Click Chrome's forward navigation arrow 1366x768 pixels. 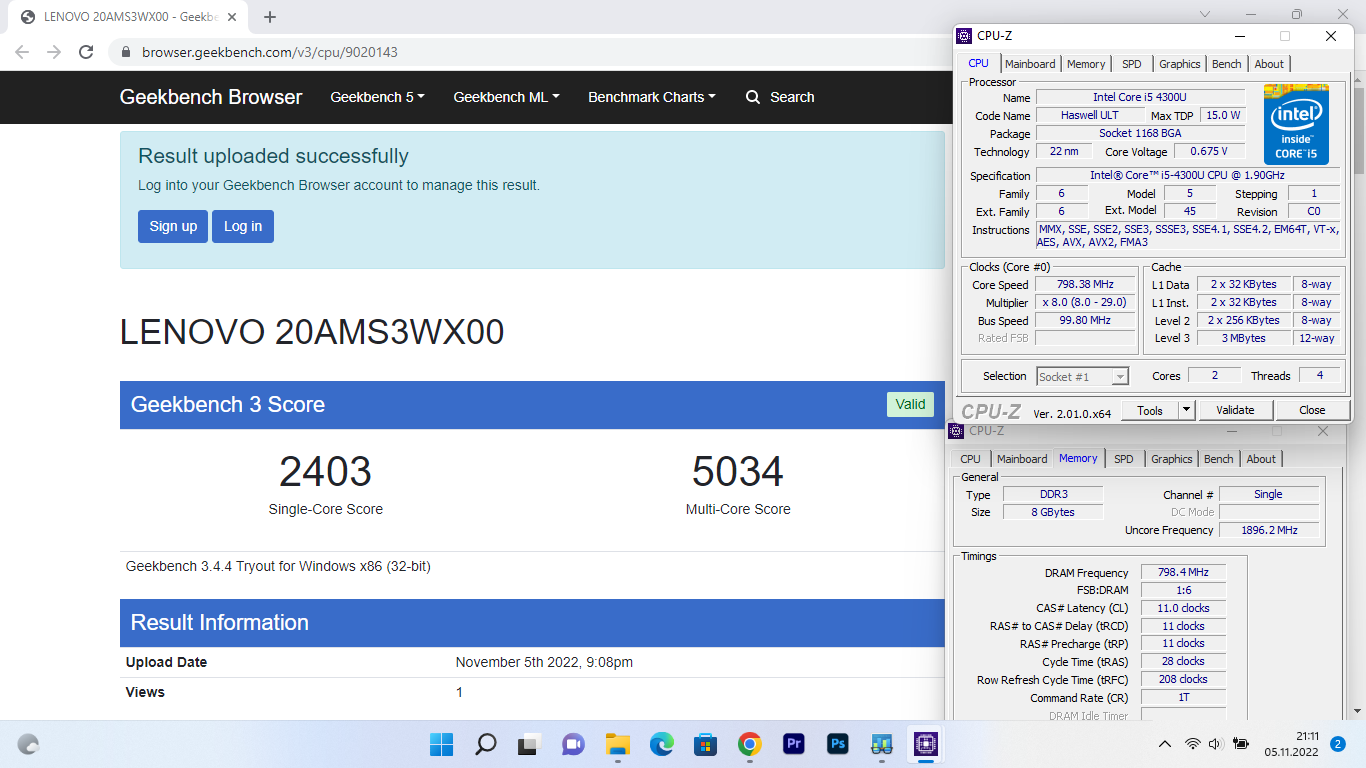[54, 52]
